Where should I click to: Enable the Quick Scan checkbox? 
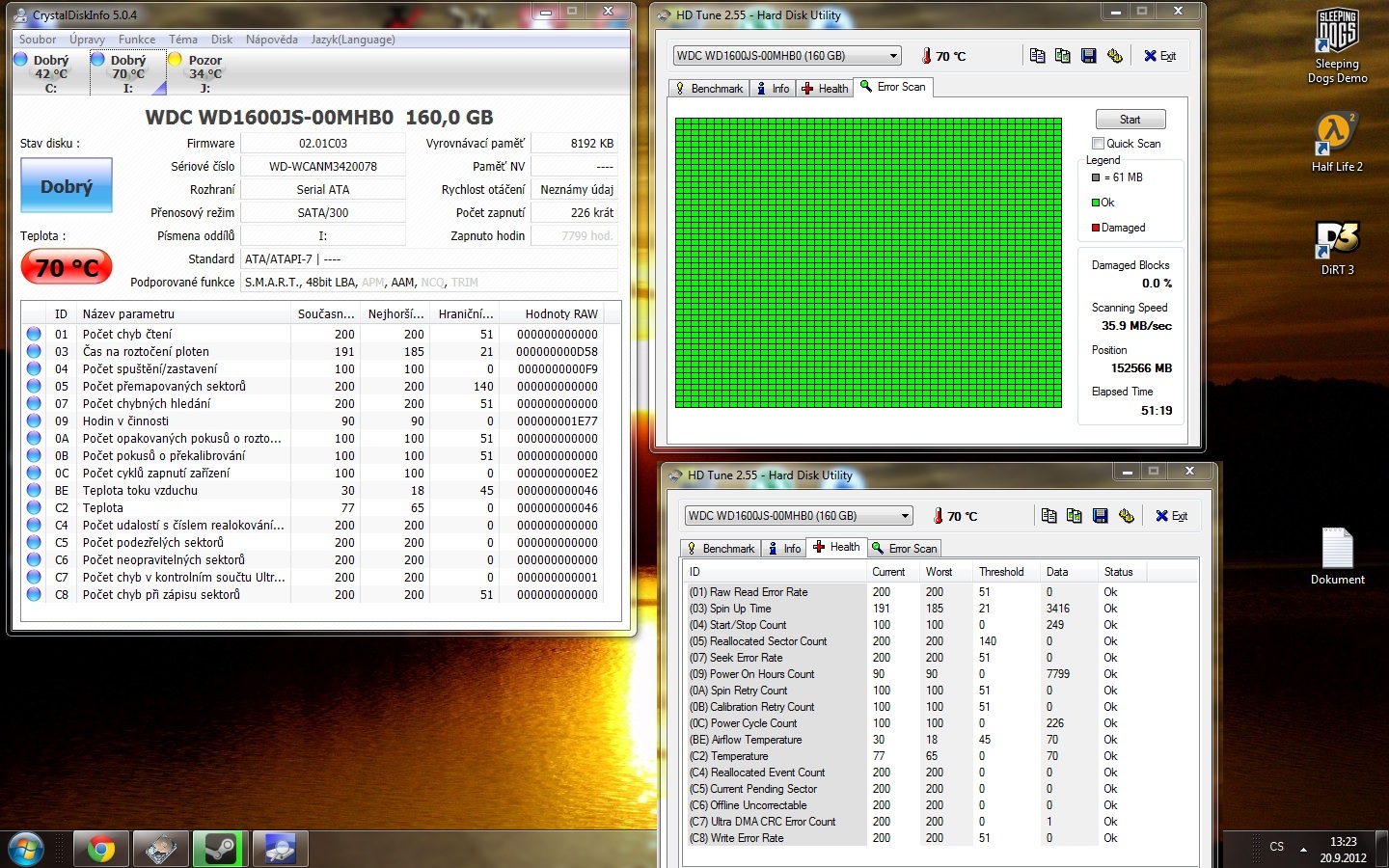coord(1098,144)
